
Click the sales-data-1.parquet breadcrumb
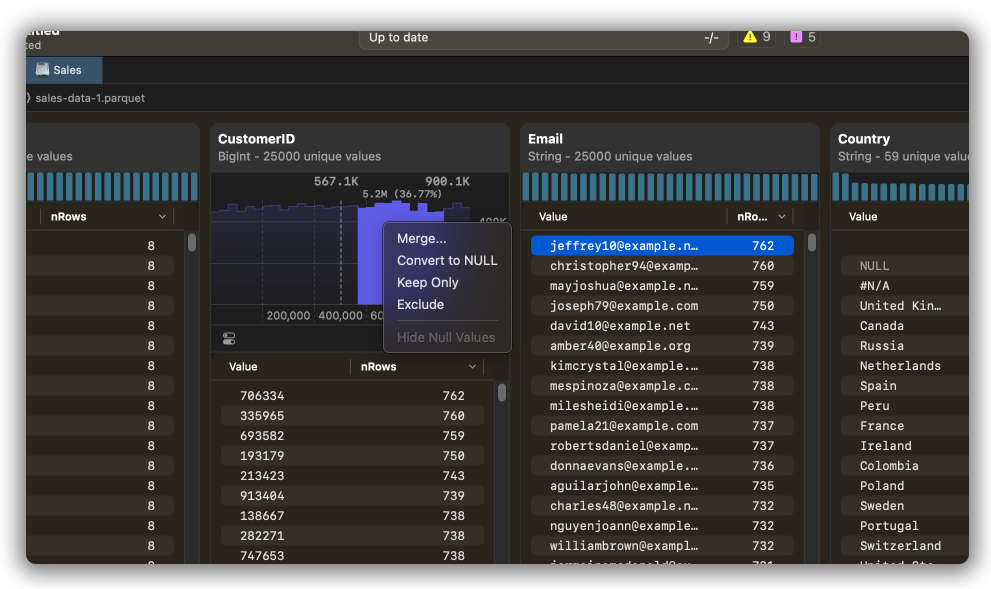pos(90,98)
